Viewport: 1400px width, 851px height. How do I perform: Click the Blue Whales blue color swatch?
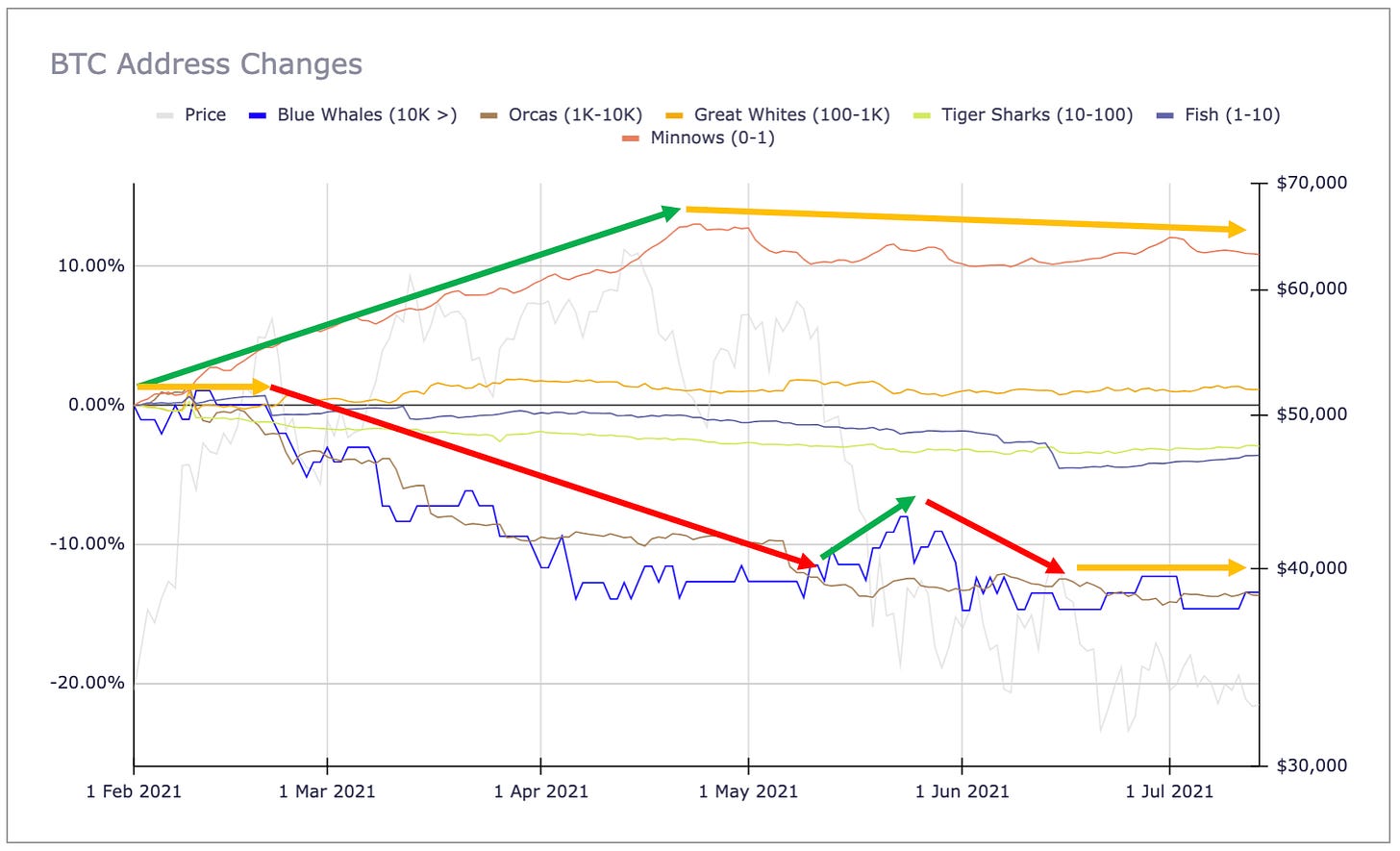257,115
